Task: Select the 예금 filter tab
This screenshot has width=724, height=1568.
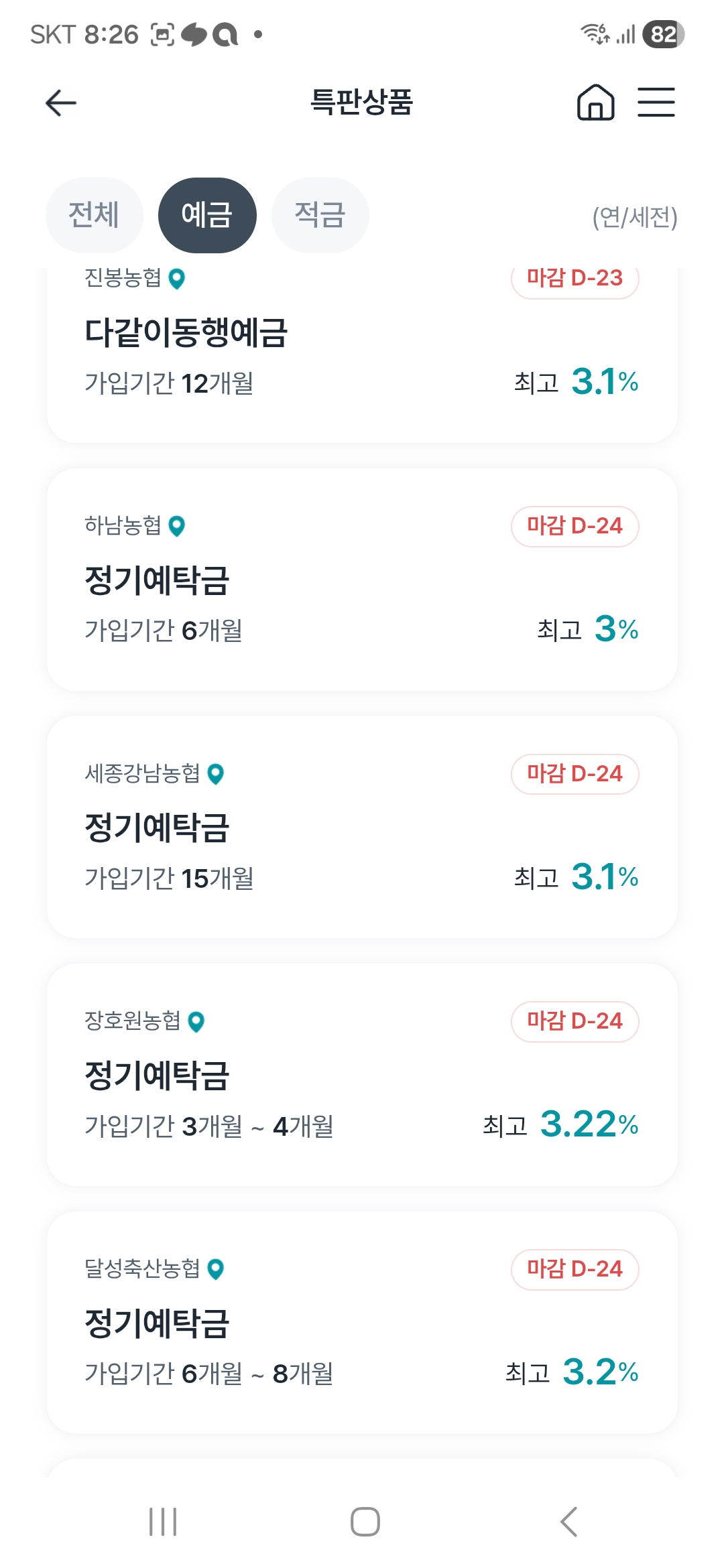Action: click(207, 215)
